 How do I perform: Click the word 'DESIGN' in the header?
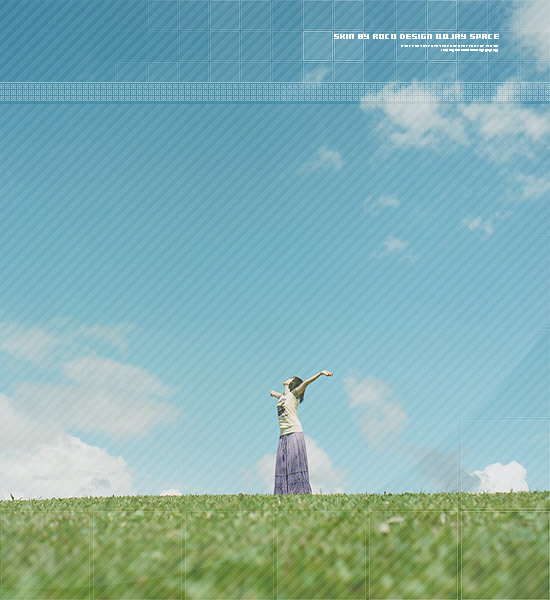point(416,36)
